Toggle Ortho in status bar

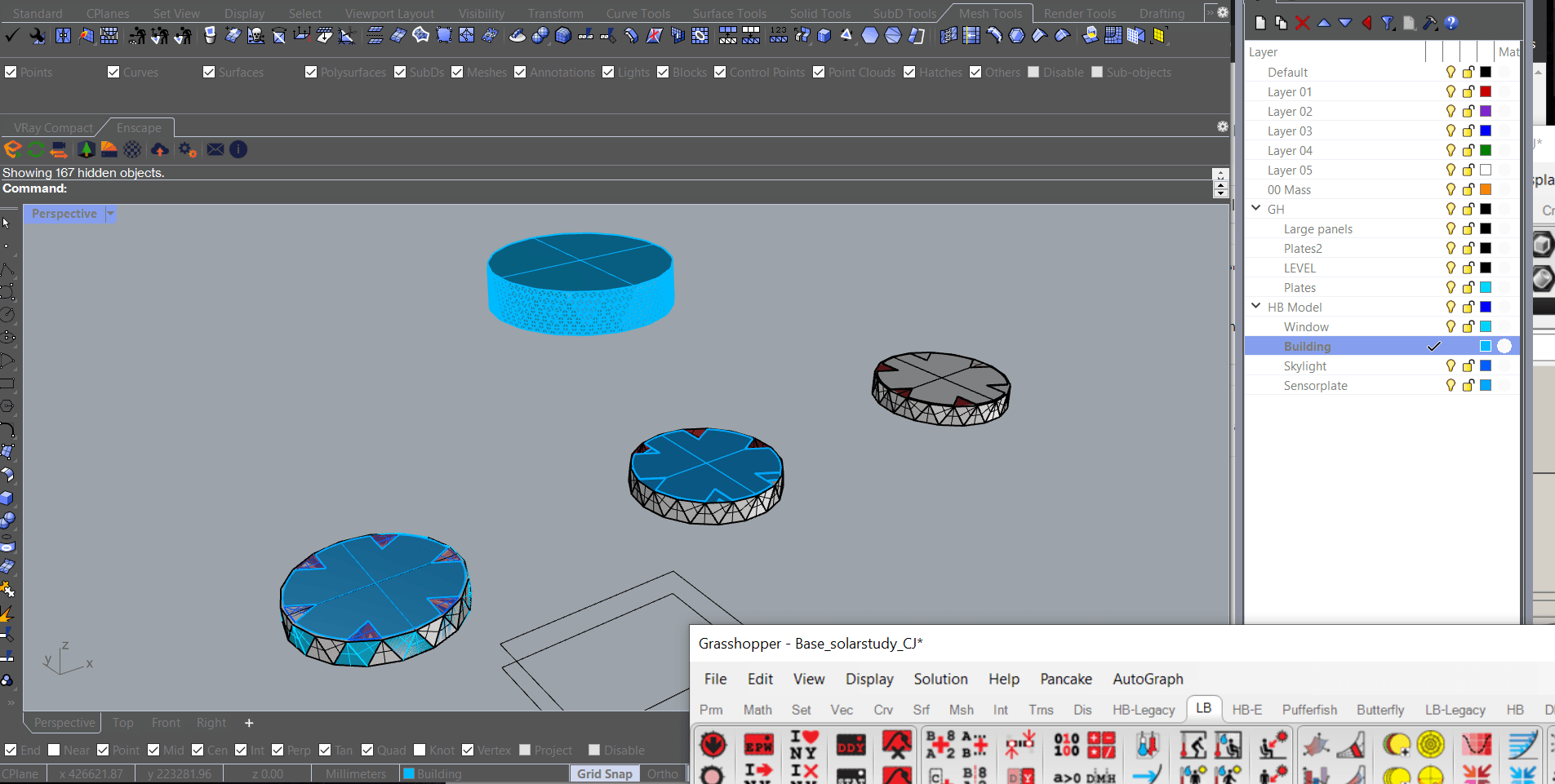[663, 773]
